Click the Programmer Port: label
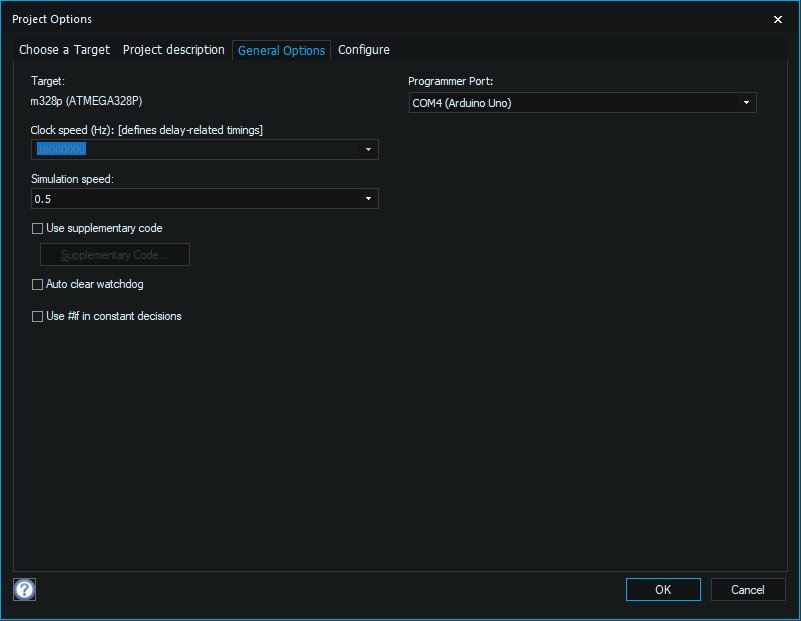 [451, 81]
